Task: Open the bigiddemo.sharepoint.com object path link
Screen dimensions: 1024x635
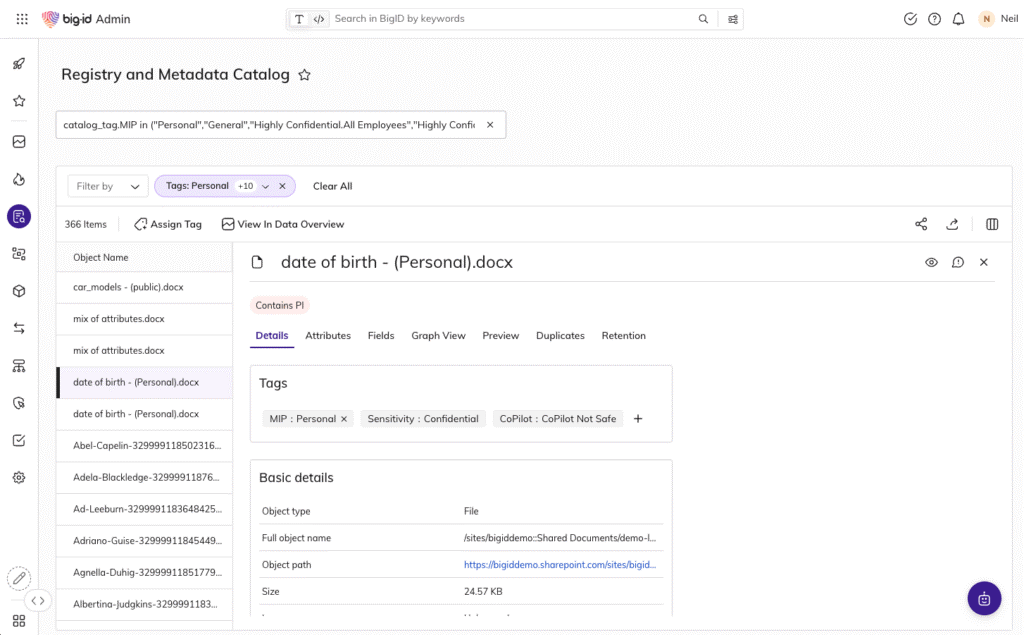Action: (560, 564)
